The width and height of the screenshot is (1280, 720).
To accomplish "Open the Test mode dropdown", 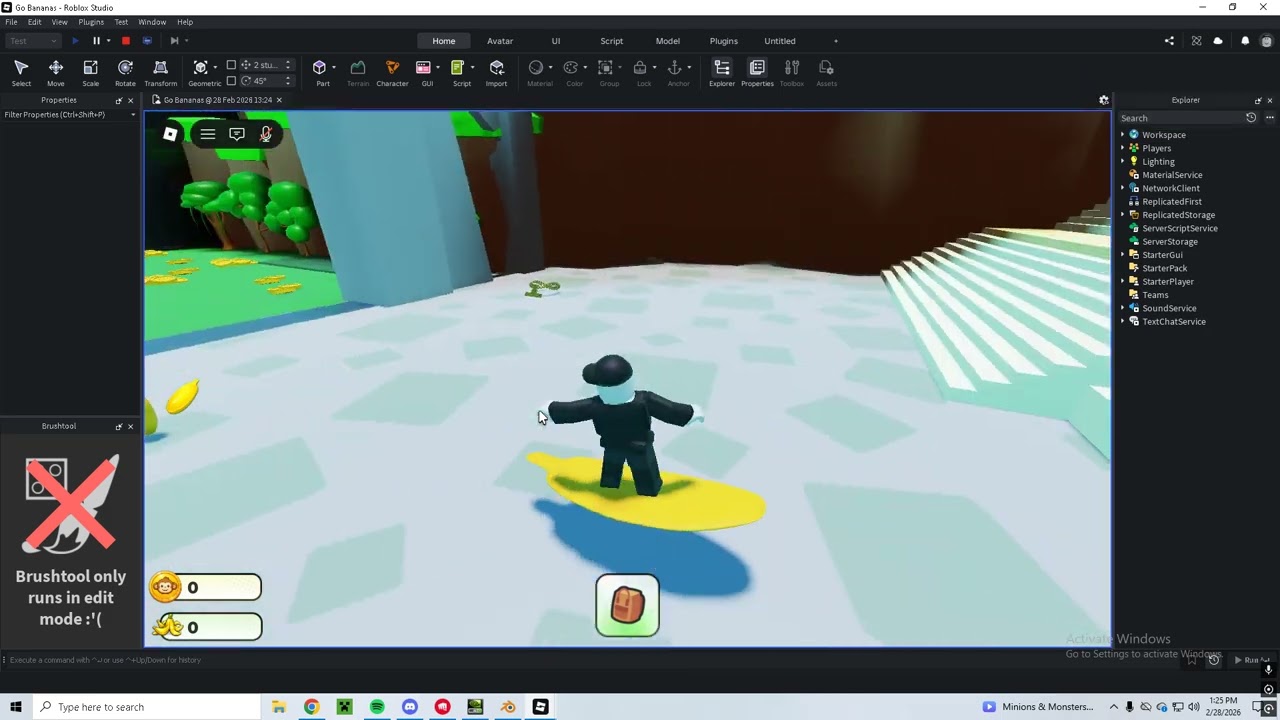I will pos(33,41).
